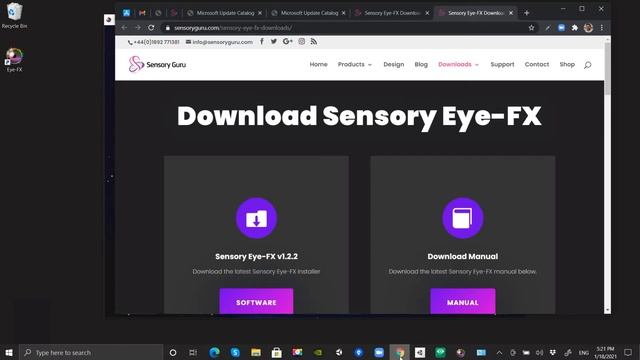Open the taskbar clock showing 5:21 PM
This screenshot has height=360, width=640.
coord(605,352)
